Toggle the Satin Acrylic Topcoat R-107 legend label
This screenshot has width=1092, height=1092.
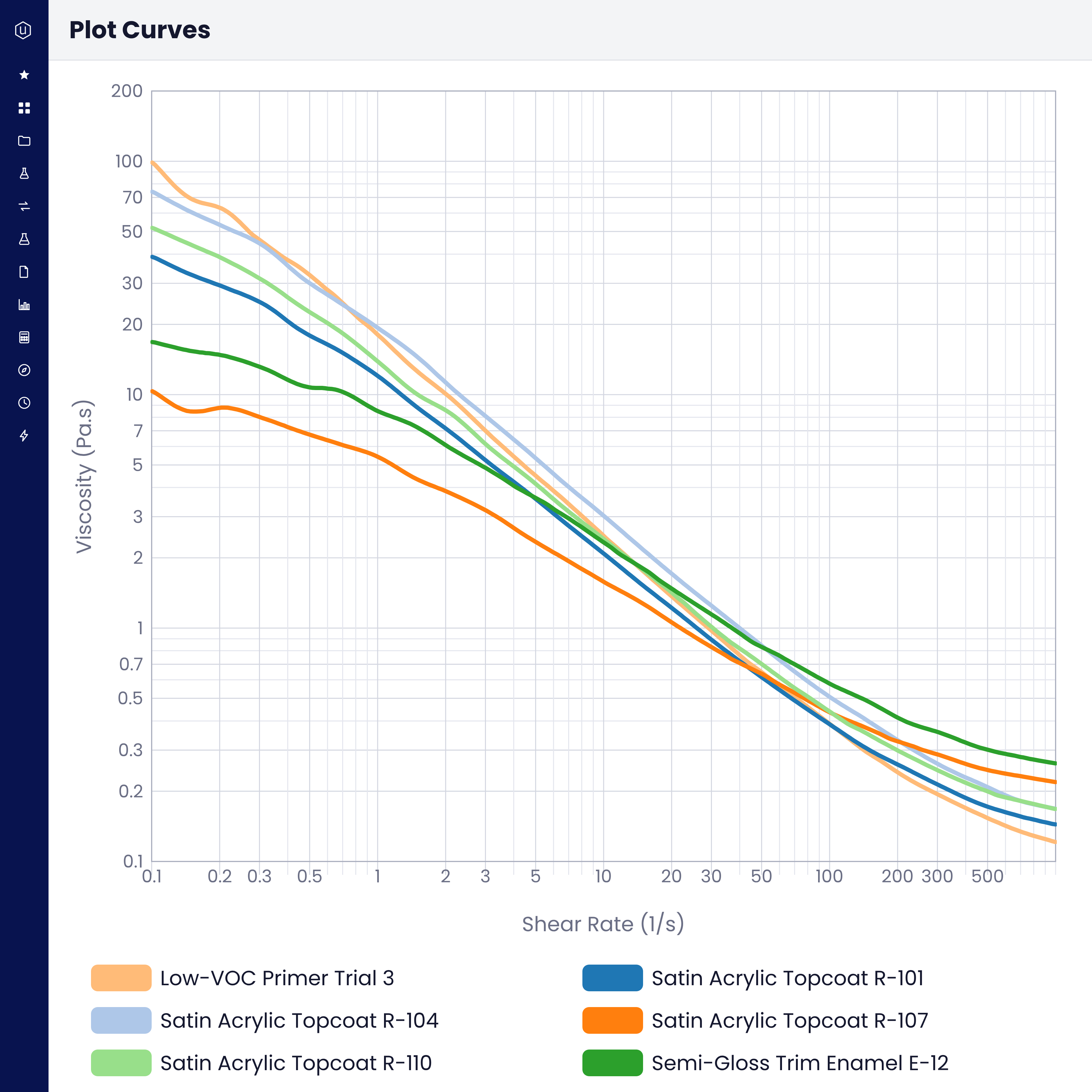(x=790, y=1020)
